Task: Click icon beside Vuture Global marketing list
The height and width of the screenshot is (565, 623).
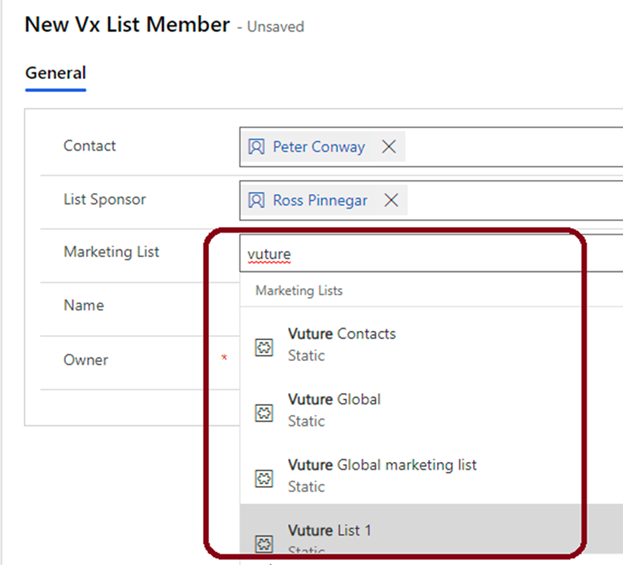Action: 264,479
